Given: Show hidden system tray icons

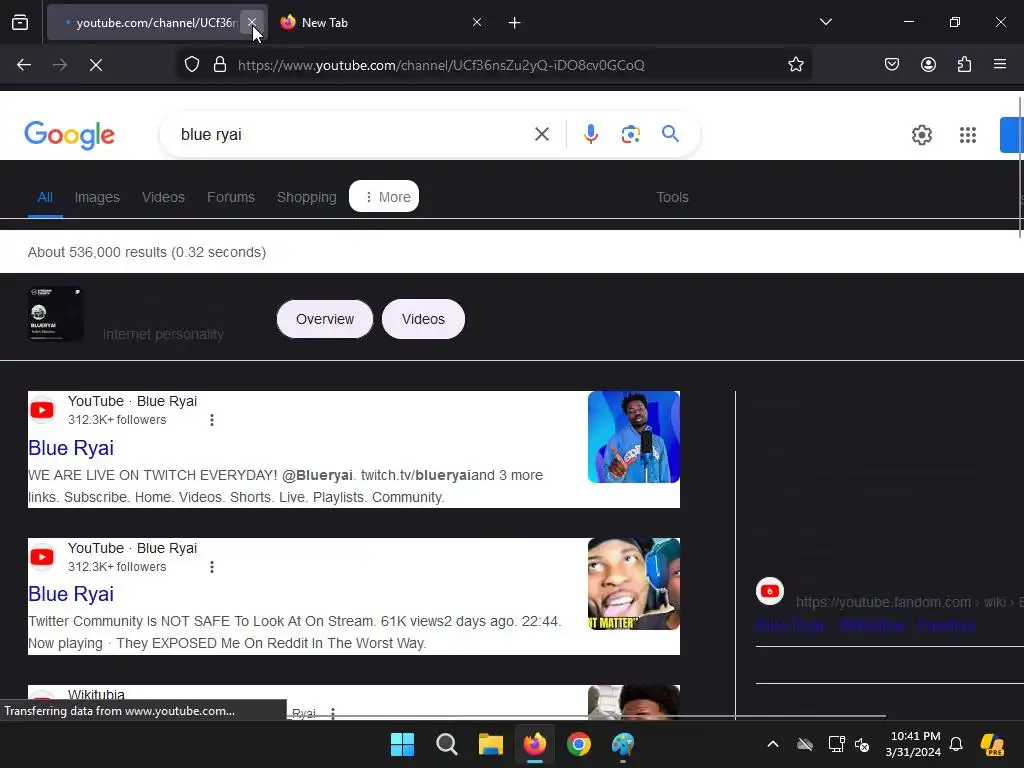Looking at the screenshot, I should click(773, 744).
